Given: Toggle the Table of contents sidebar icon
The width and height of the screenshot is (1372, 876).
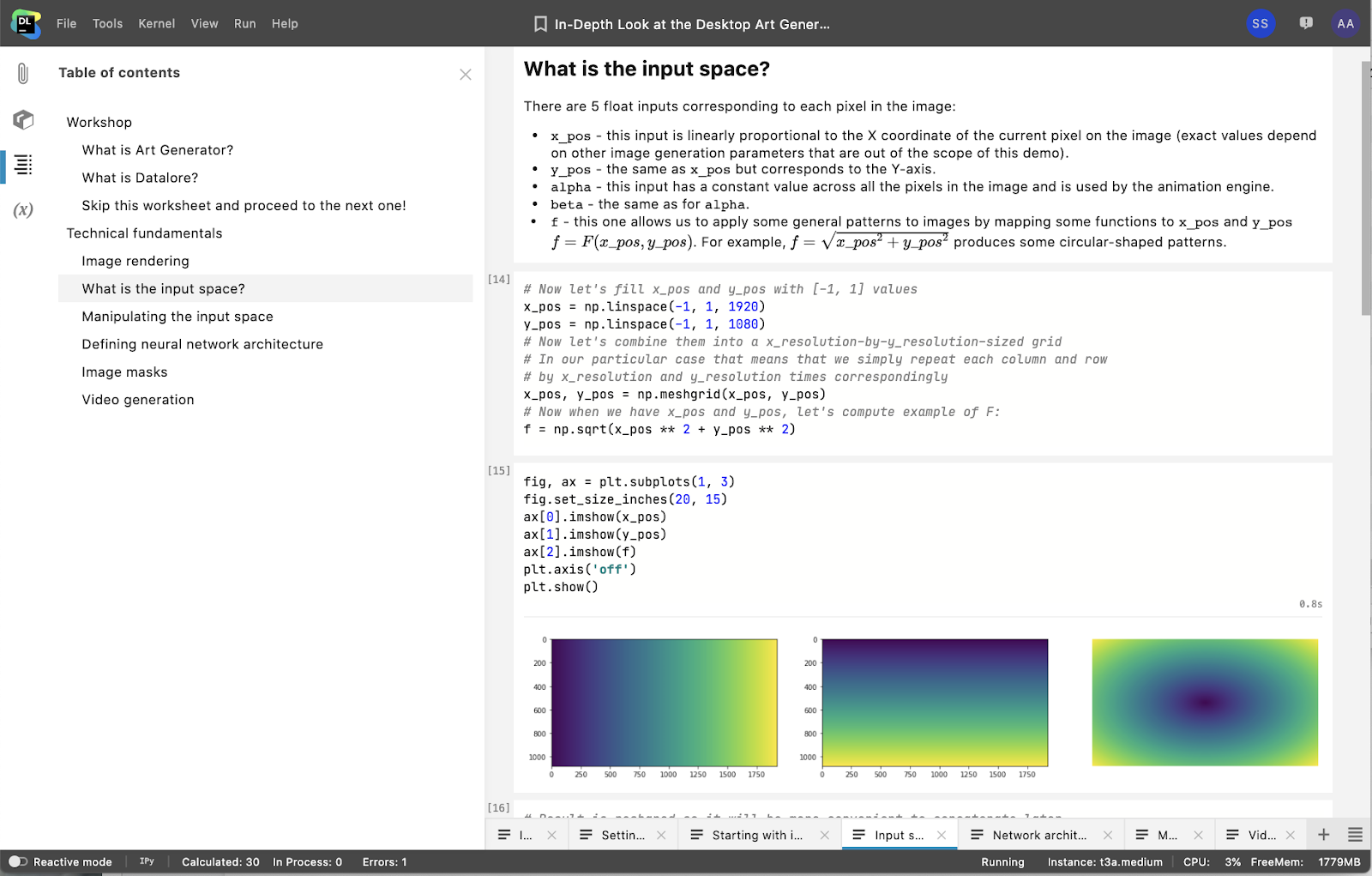Looking at the screenshot, I should [23, 165].
